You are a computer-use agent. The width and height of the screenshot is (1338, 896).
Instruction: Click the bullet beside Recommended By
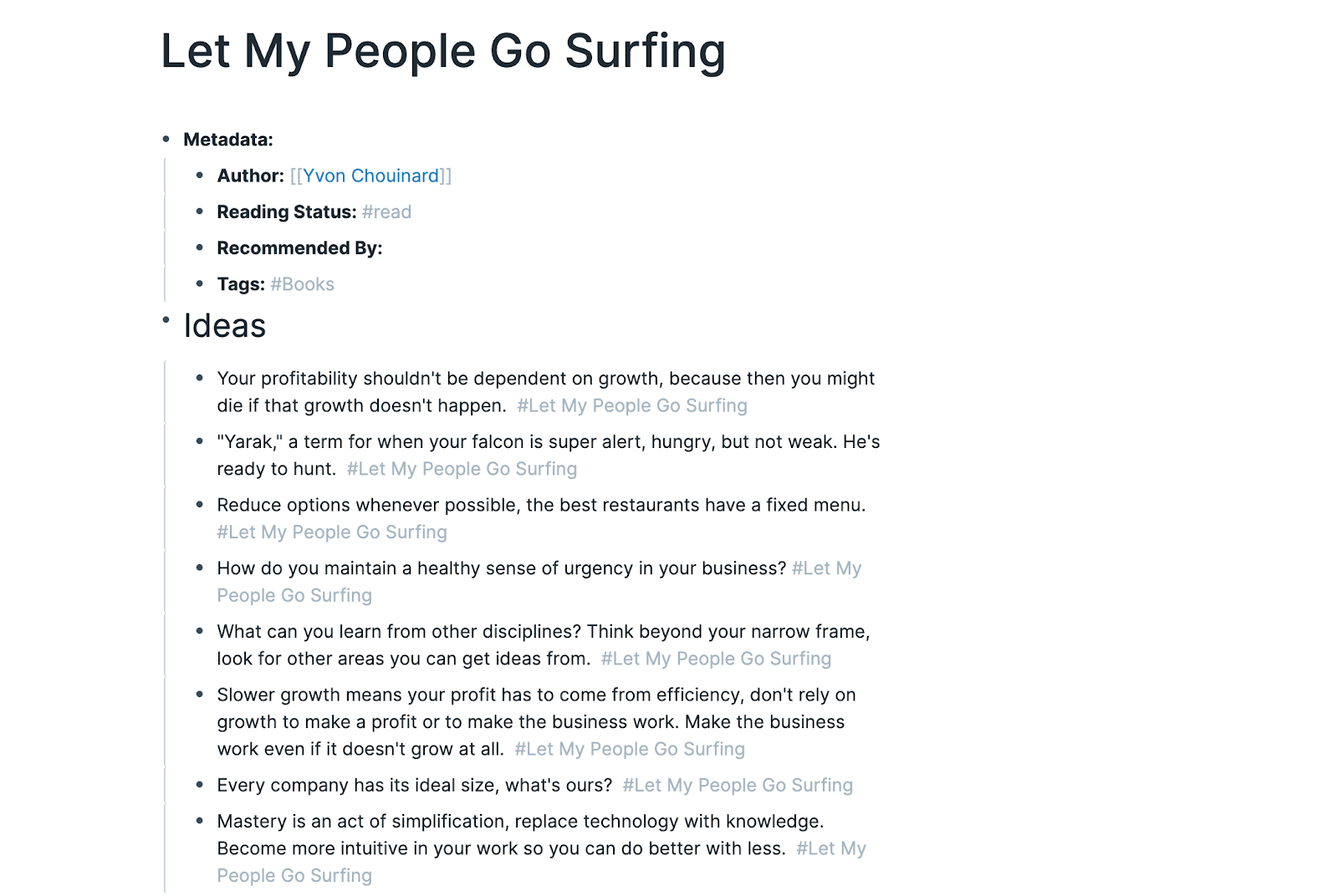pyautogui.click(x=200, y=247)
